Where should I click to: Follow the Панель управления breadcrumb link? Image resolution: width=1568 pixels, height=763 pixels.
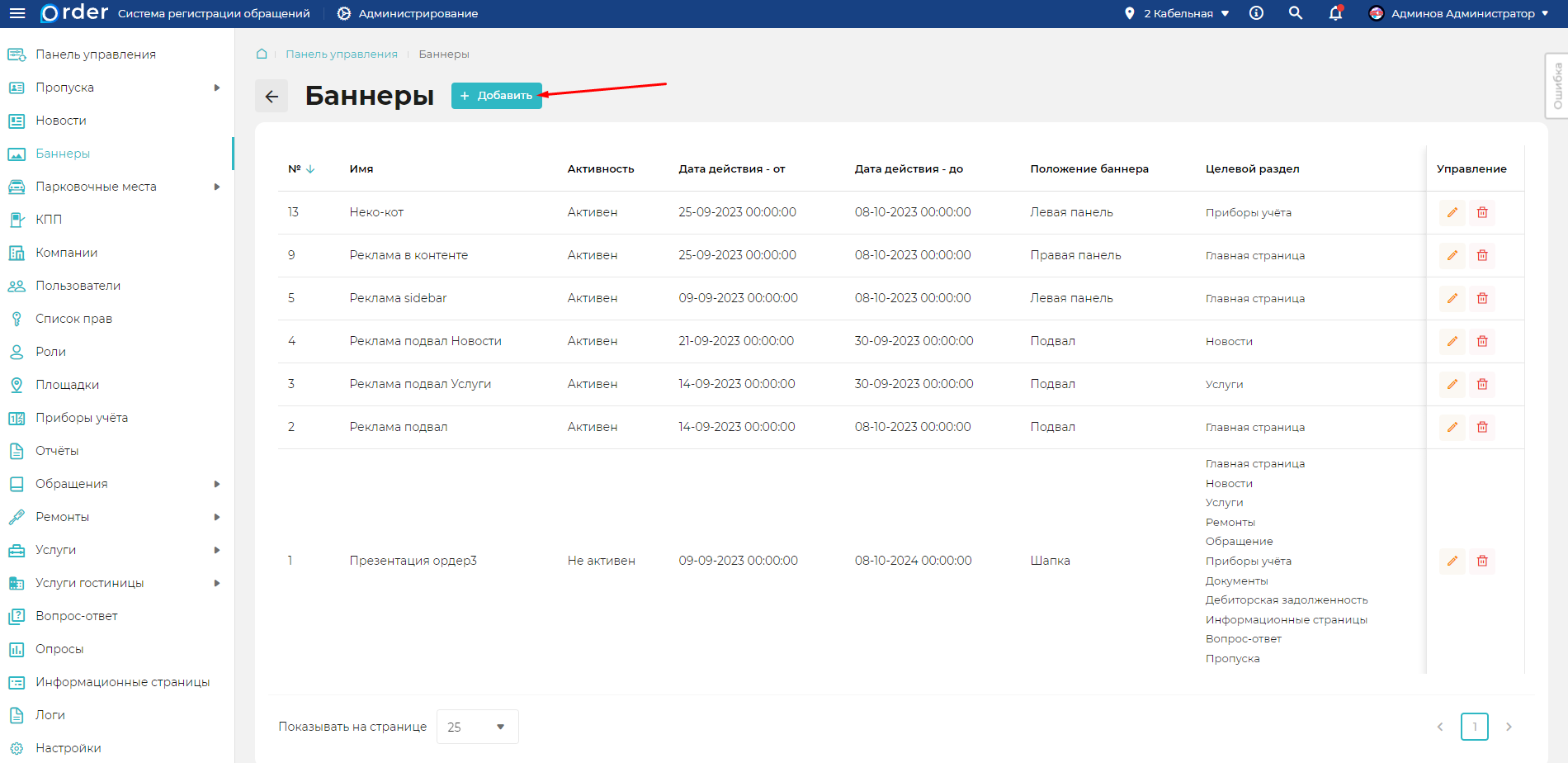click(342, 54)
